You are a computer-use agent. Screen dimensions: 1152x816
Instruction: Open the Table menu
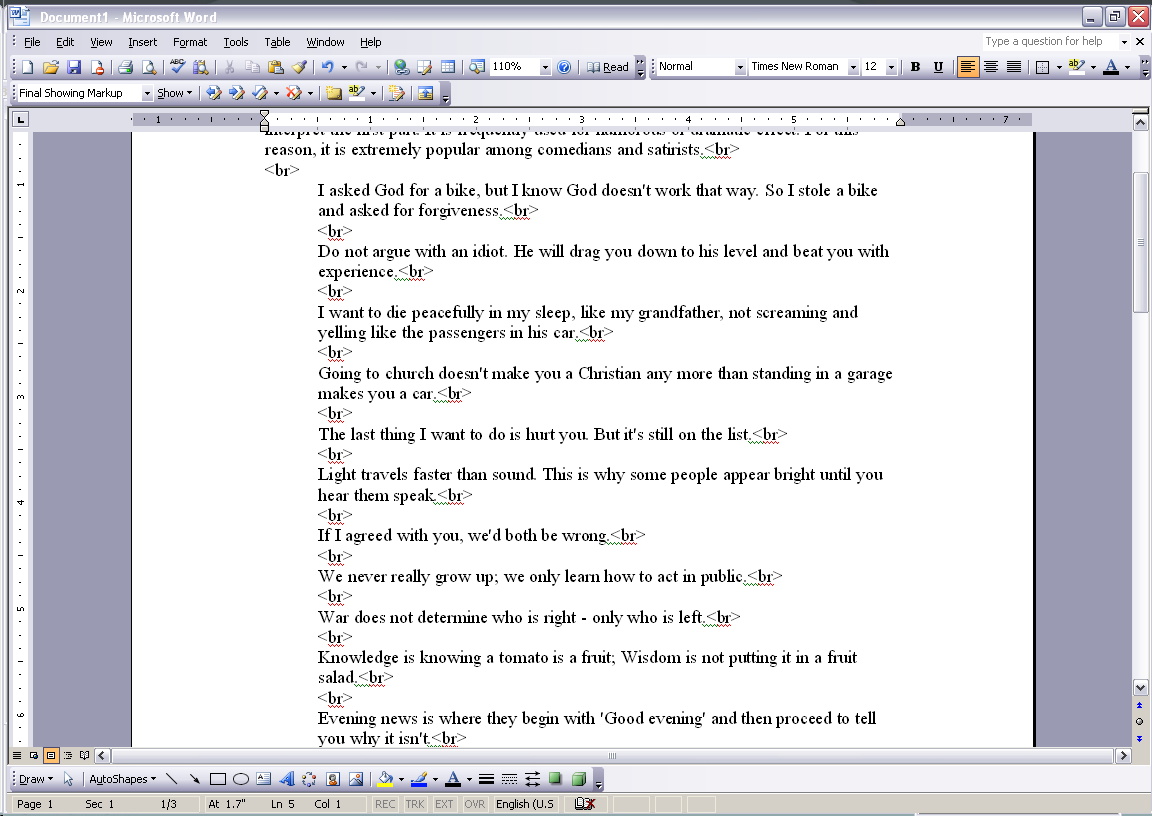click(x=277, y=42)
